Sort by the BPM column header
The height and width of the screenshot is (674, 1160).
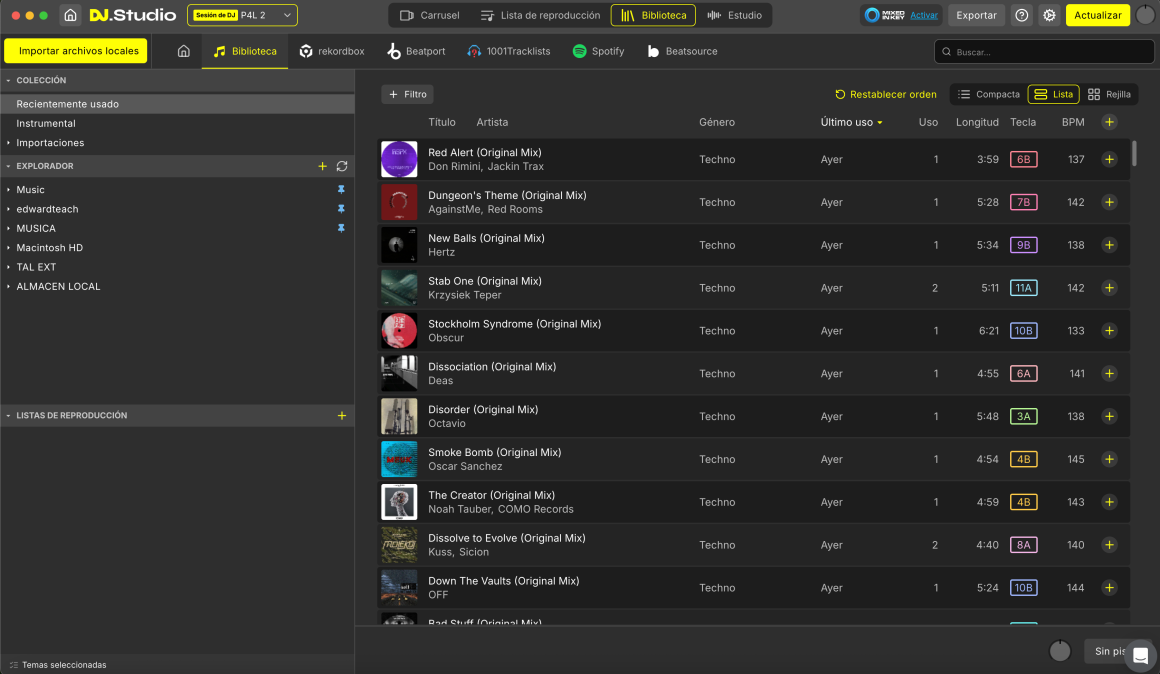point(1073,122)
